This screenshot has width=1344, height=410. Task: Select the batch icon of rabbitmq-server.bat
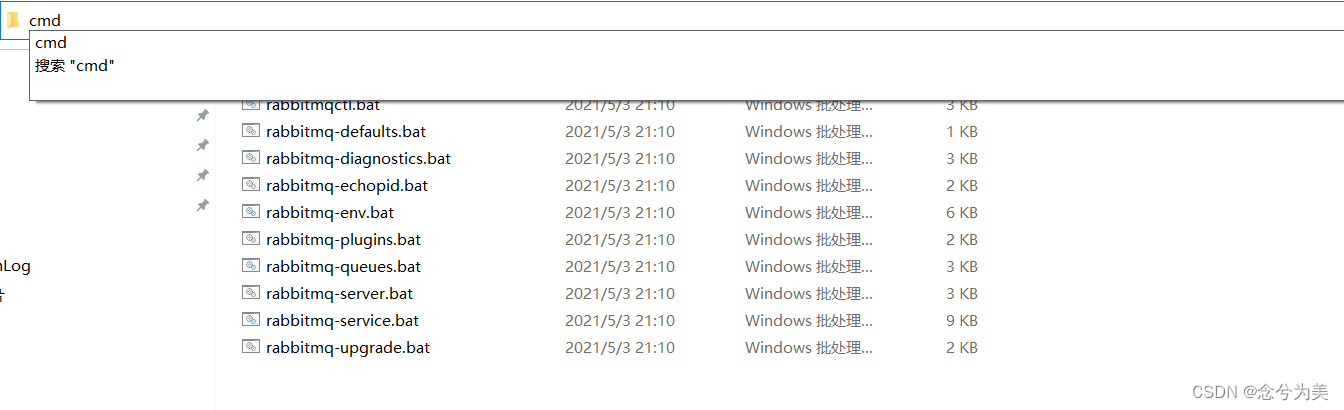[x=250, y=293]
